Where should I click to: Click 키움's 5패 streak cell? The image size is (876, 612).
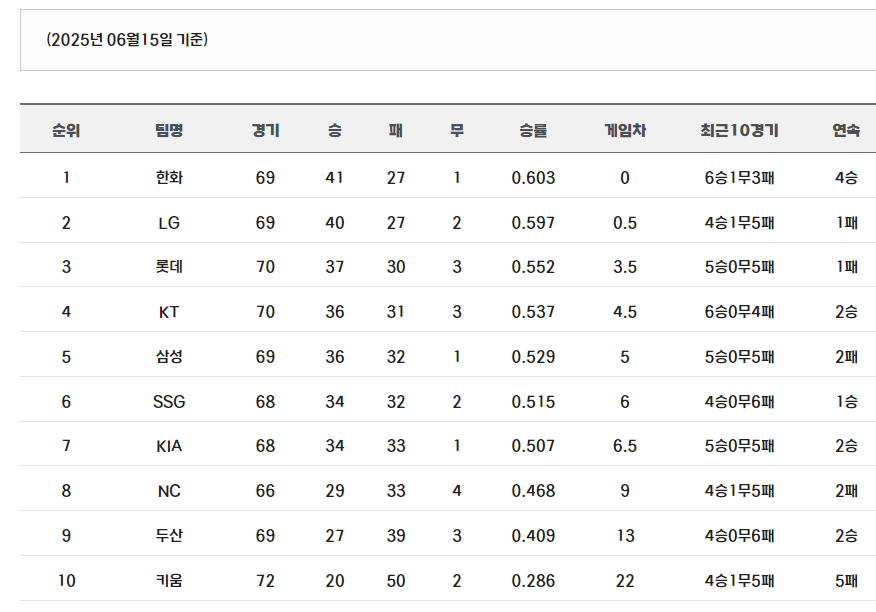(846, 581)
